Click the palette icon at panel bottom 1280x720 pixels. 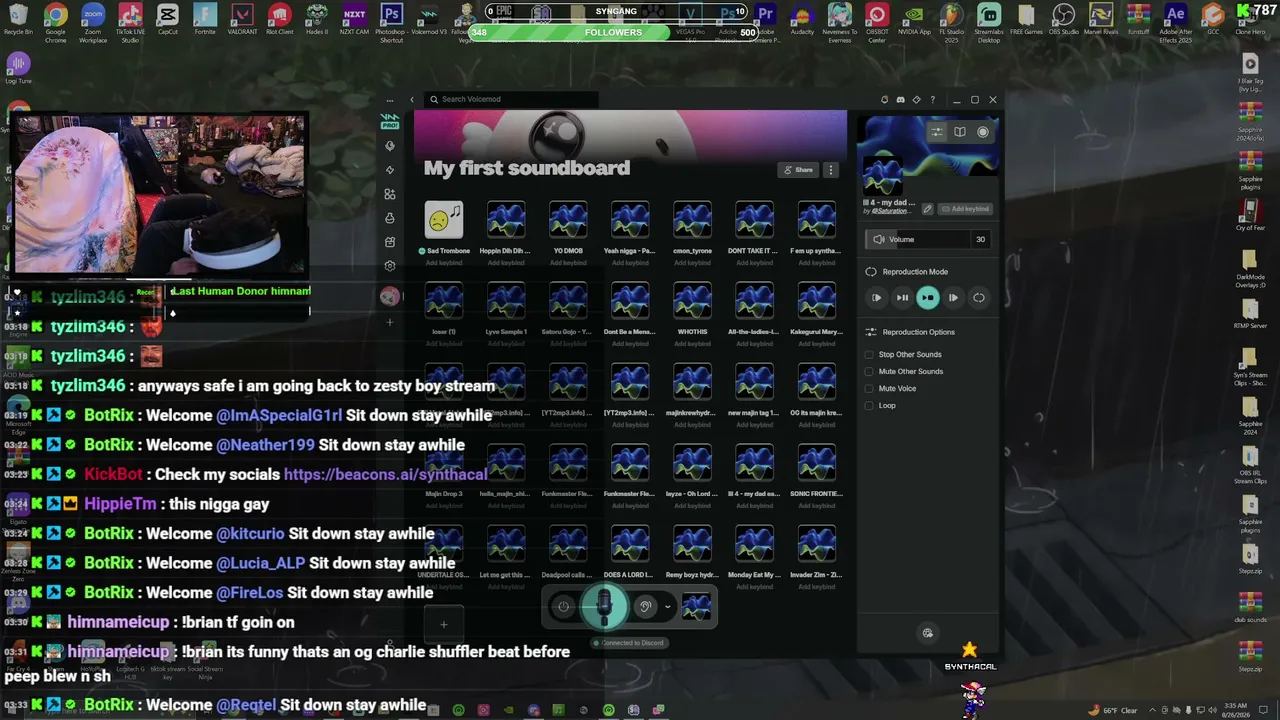(x=928, y=633)
